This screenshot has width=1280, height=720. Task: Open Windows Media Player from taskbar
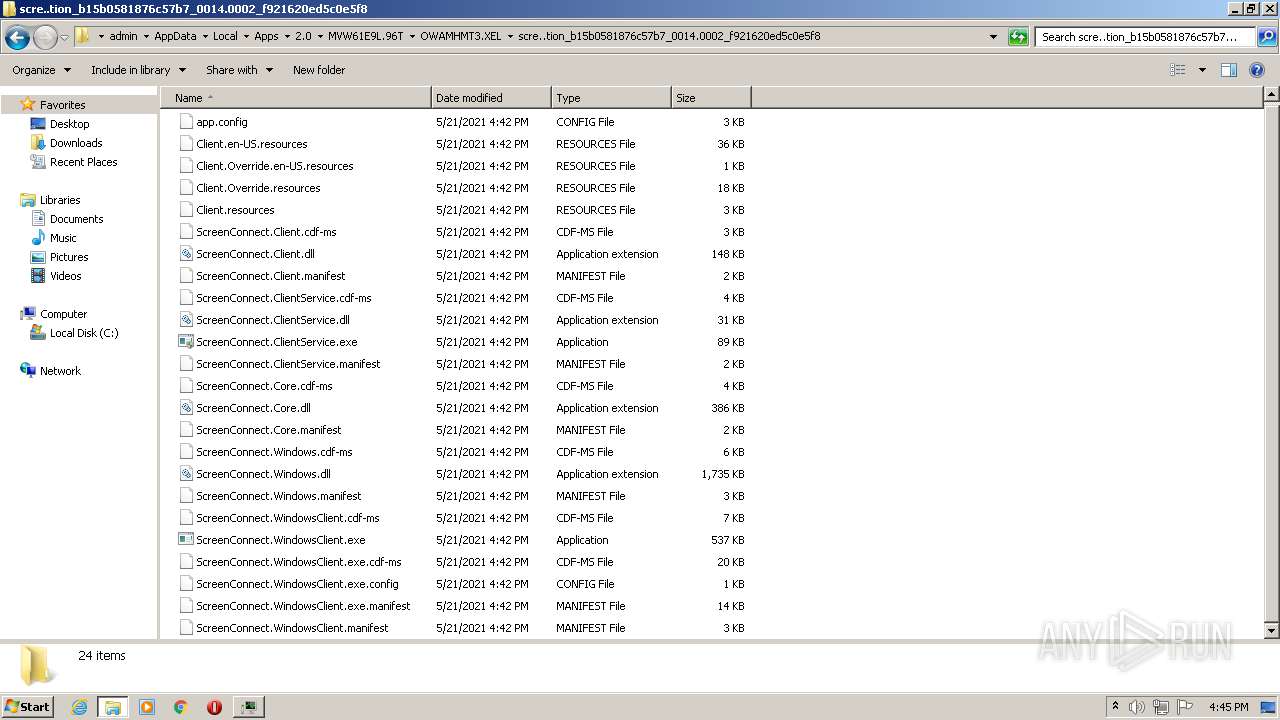[147, 707]
